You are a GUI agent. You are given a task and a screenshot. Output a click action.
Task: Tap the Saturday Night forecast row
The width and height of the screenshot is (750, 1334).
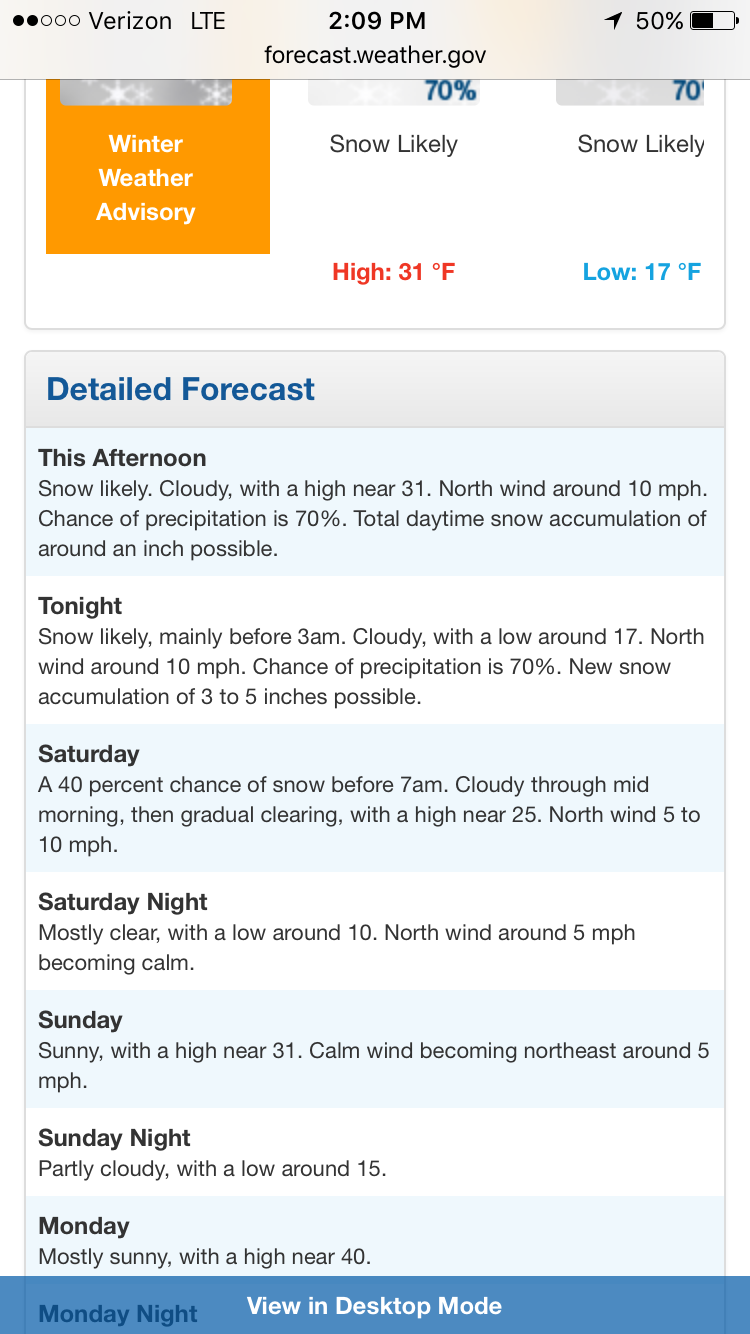(x=375, y=931)
